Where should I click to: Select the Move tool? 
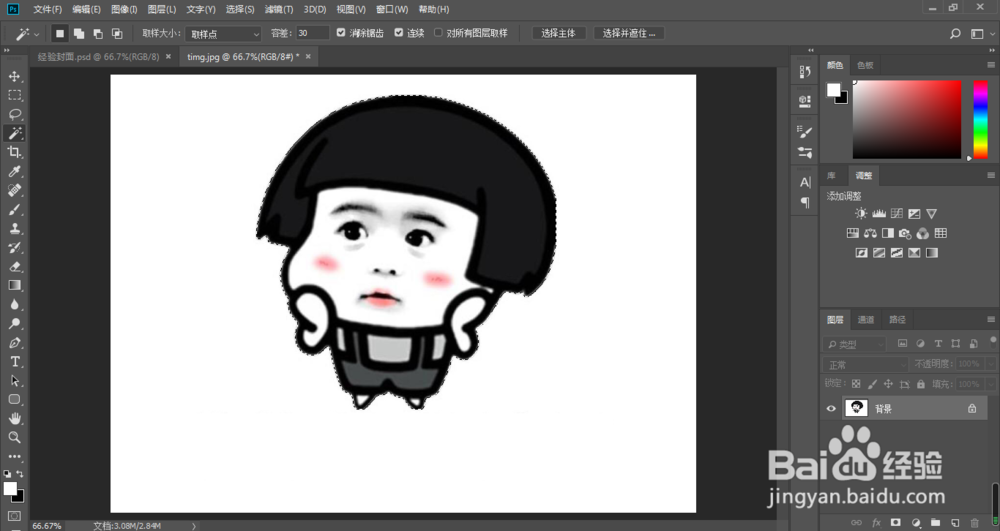[14, 76]
